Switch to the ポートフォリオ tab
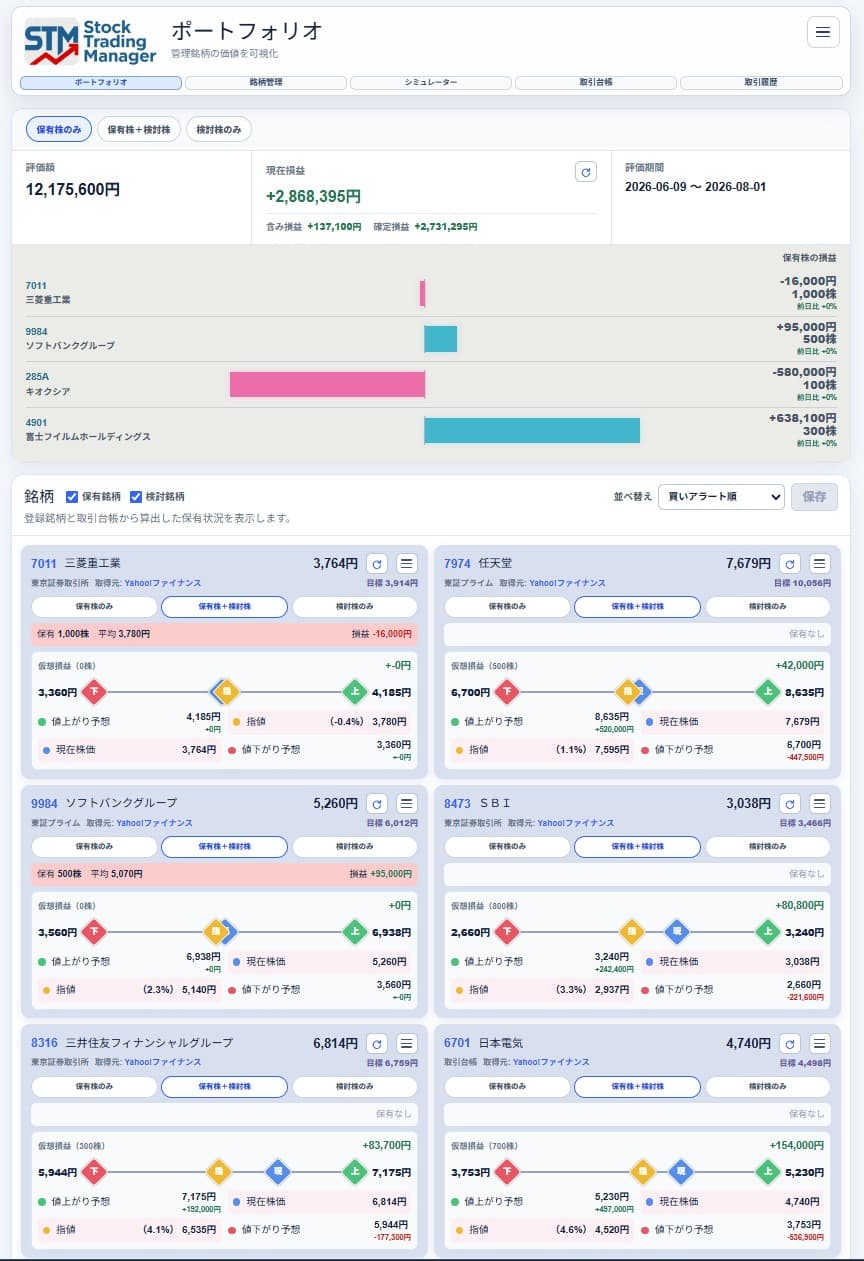Screen dimensions: 864x1261 (x=101, y=83)
